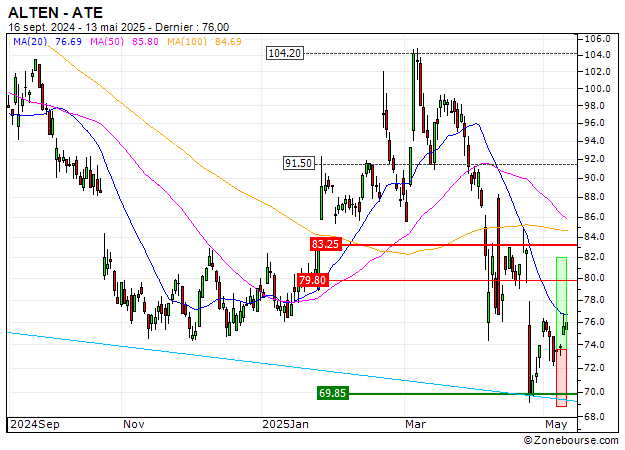Click the MA(20) legend label

(x=30, y=41)
